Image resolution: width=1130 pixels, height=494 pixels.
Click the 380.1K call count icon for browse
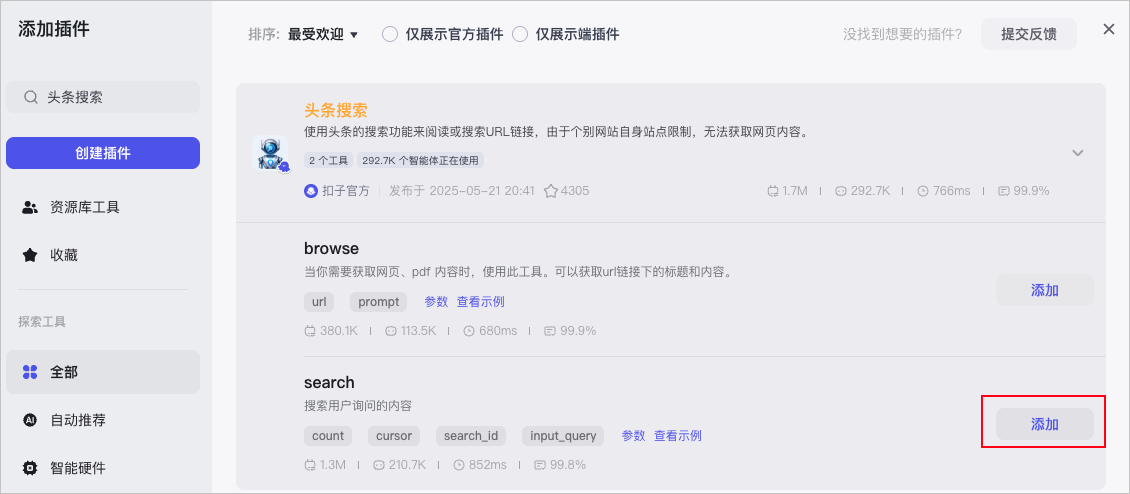pos(311,331)
